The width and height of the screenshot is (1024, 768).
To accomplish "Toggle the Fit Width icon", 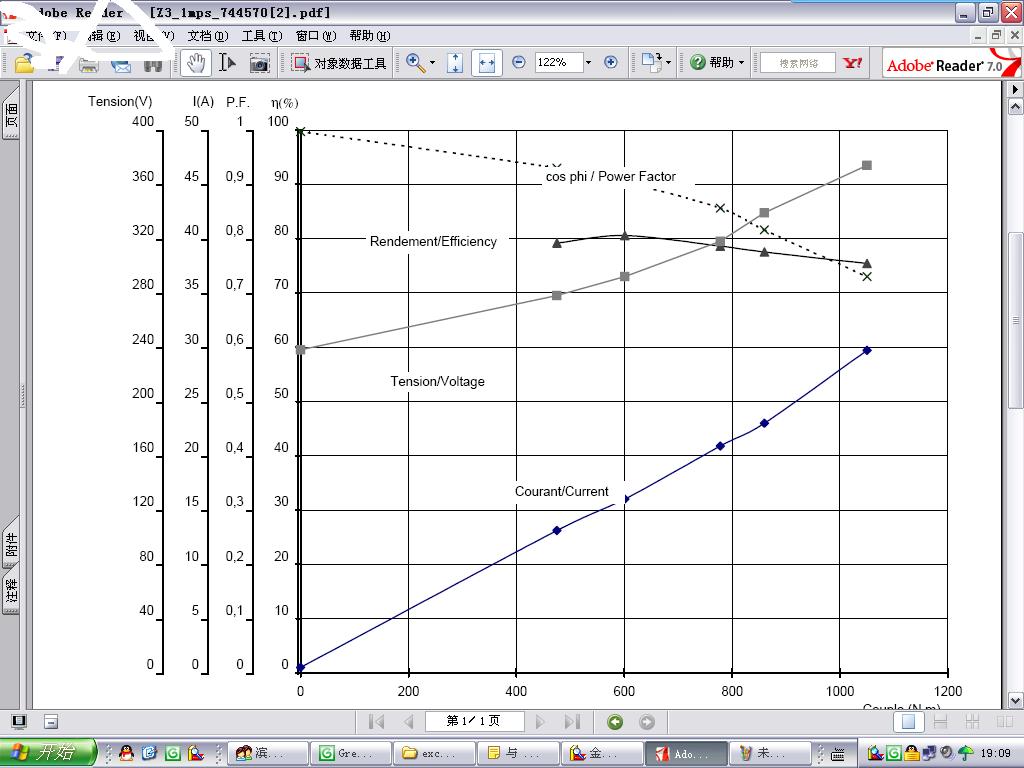I will [487, 63].
